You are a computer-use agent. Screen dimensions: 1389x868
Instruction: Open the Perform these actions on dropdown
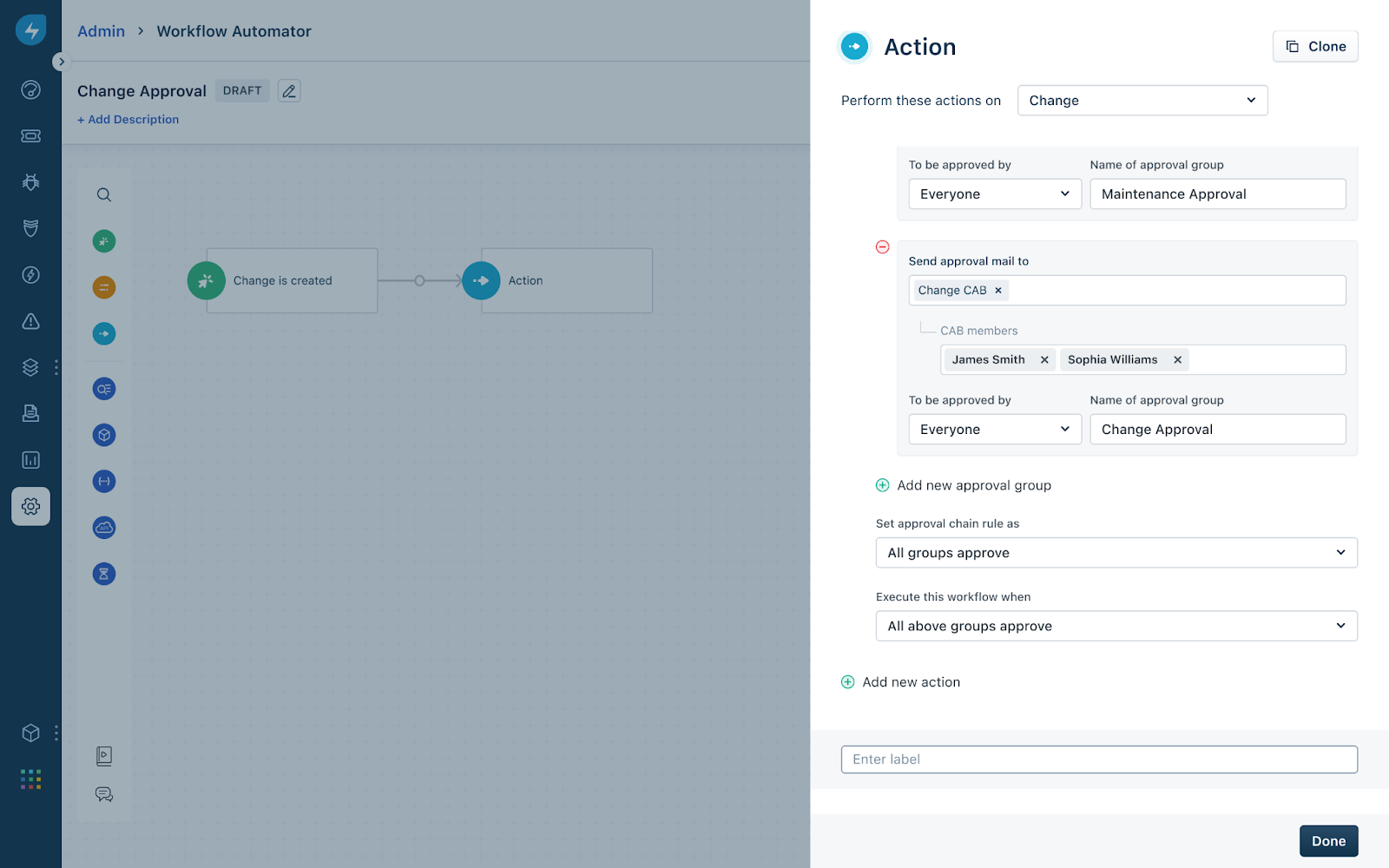pyautogui.click(x=1142, y=101)
